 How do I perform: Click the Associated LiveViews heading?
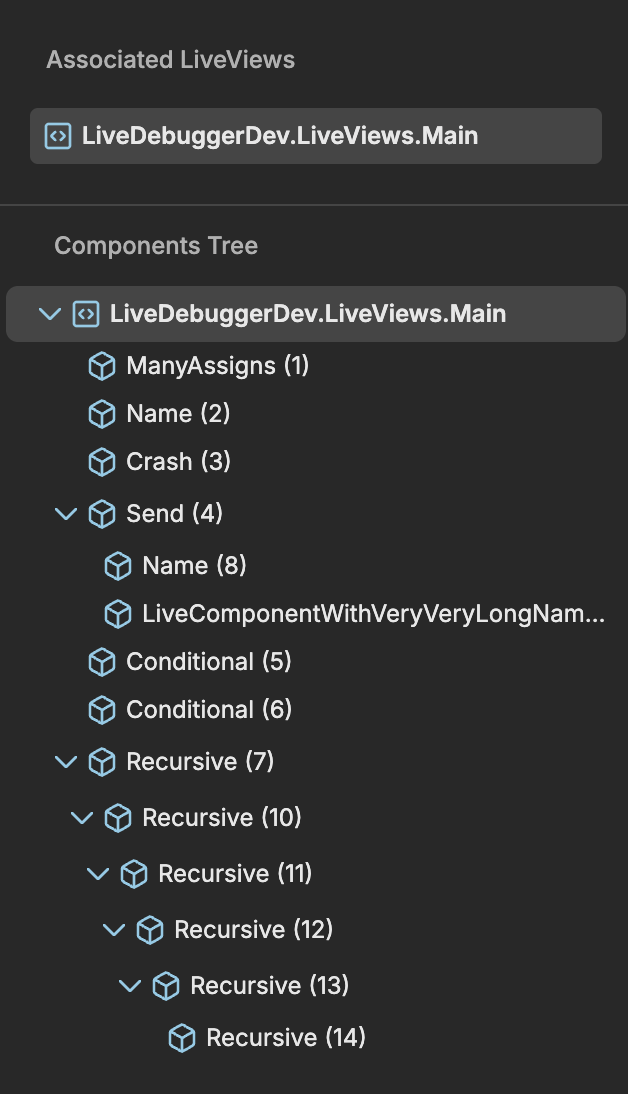tap(171, 60)
